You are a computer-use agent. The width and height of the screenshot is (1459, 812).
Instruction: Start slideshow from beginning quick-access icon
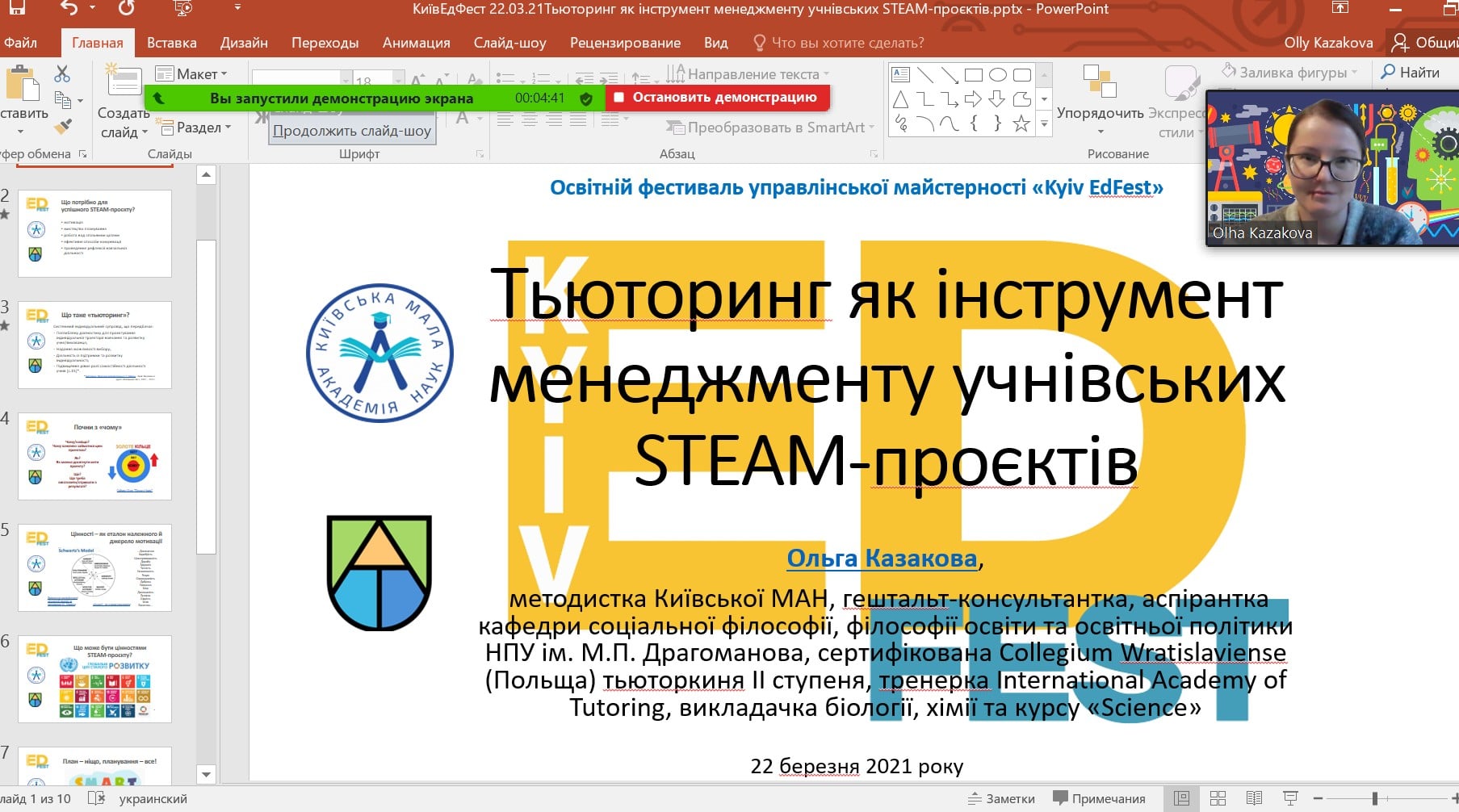pyautogui.click(x=183, y=9)
